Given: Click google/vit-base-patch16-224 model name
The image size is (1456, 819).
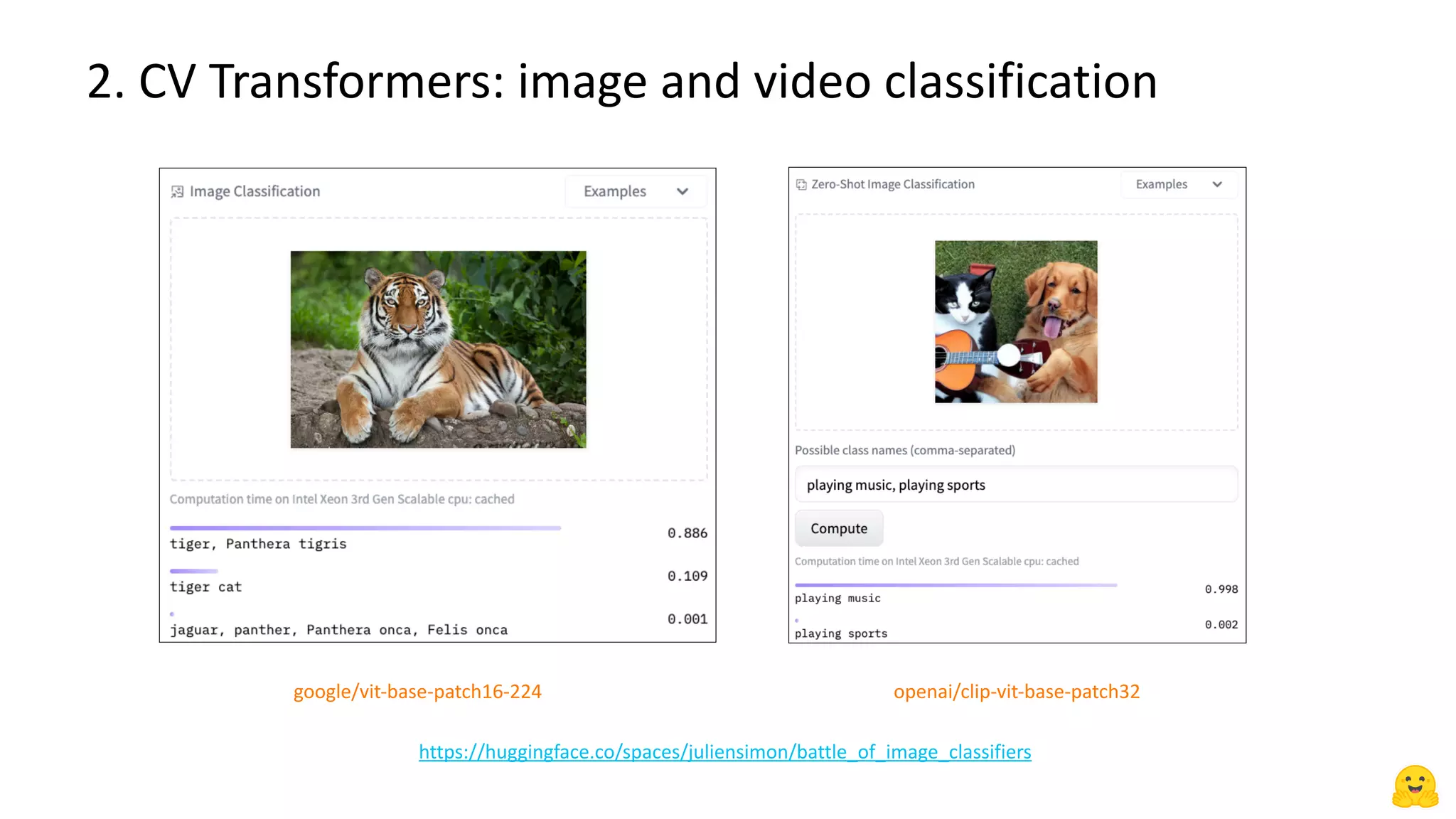Looking at the screenshot, I should click(x=417, y=692).
